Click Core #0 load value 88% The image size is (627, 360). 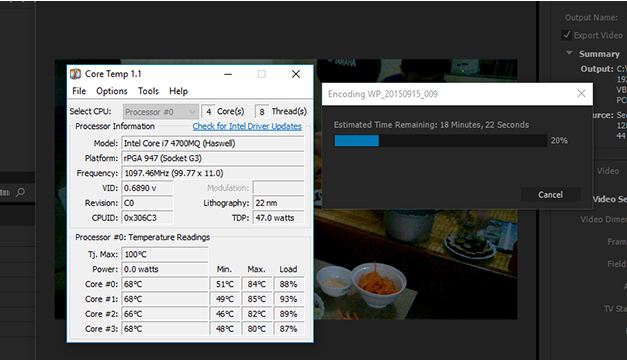click(x=289, y=284)
